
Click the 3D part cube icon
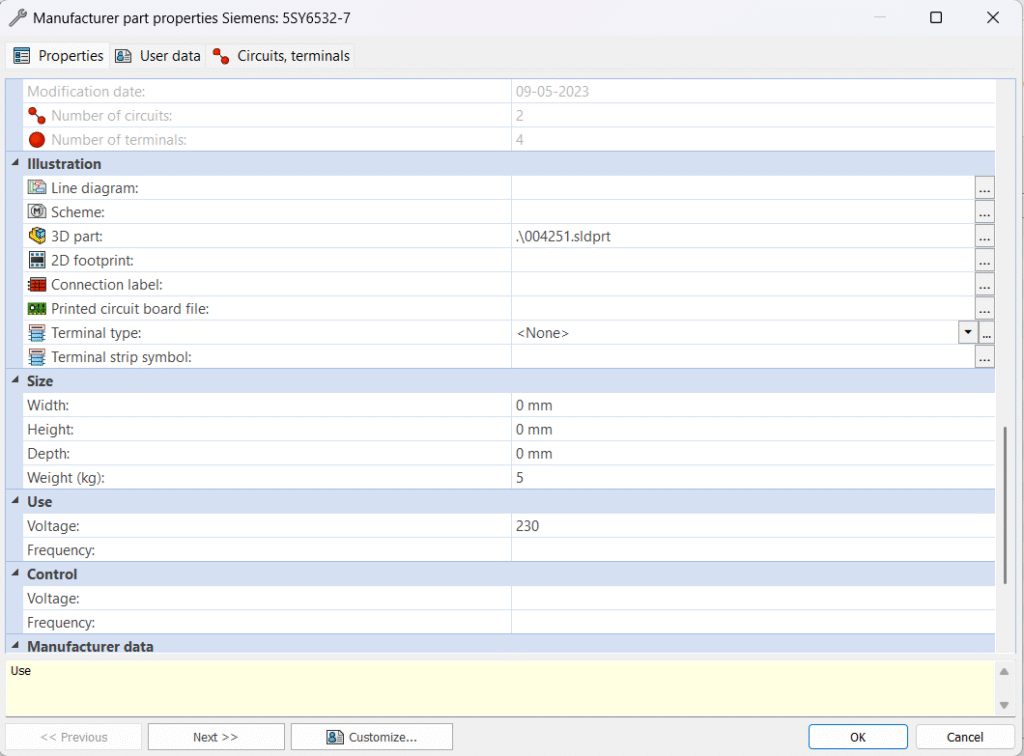click(37, 236)
